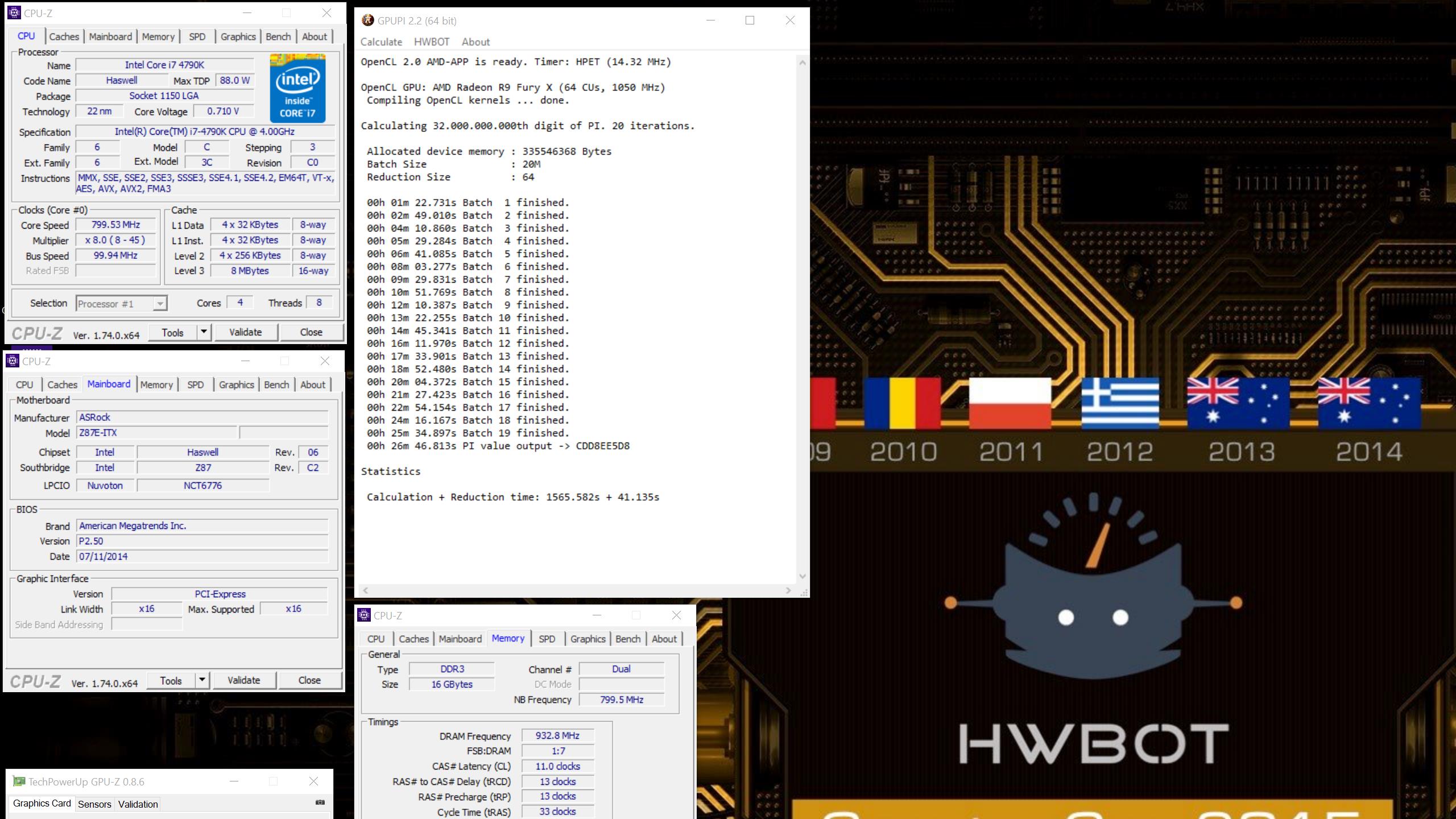Image resolution: width=1456 pixels, height=819 pixels.
Task: Switch to Sensors tab in GPU-Z
Action: click(94, 804)
